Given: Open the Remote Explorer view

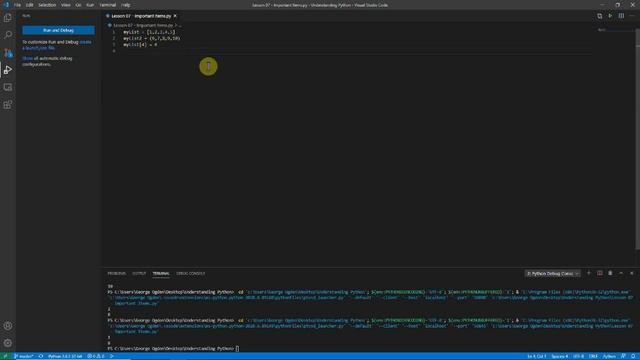Looking at the screenshot, I should 8,87.
